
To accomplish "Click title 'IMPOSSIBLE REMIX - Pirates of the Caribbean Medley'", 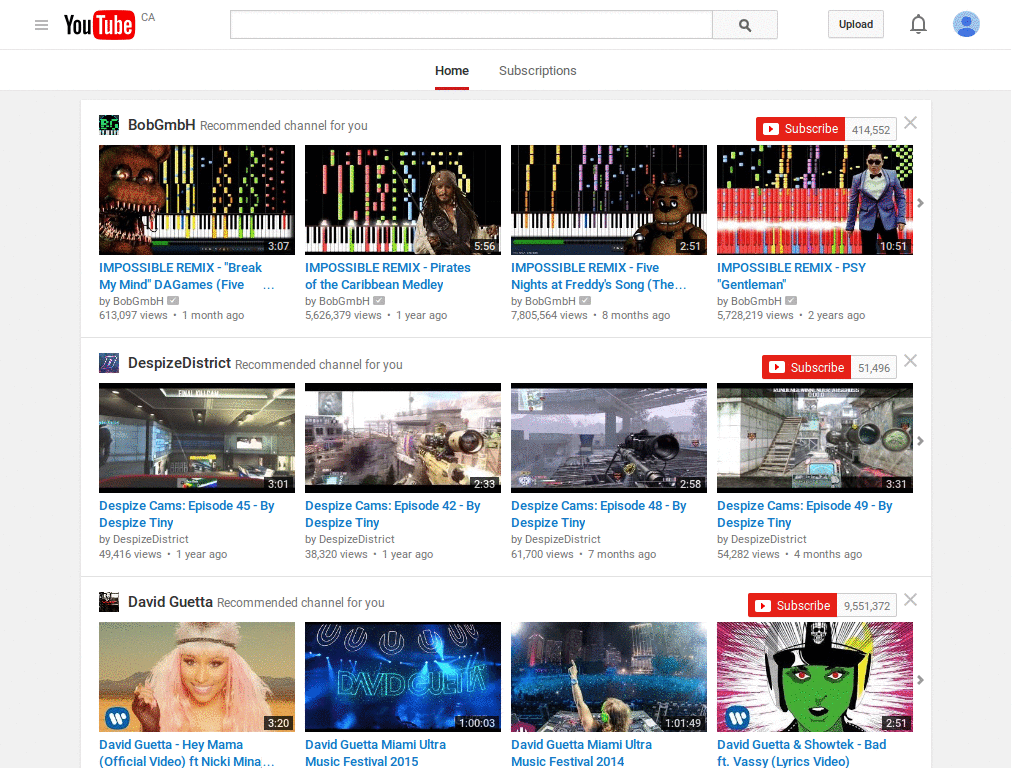I will coord(388,276).
